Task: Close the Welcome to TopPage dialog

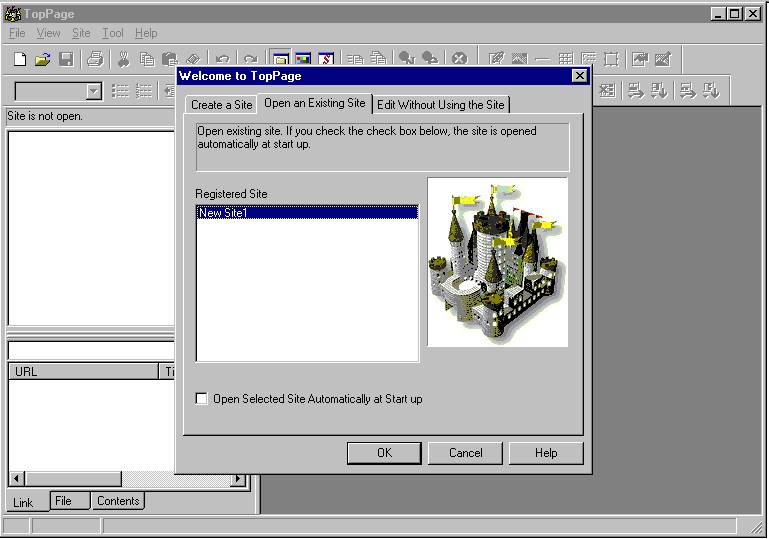Action: (580, 76)
